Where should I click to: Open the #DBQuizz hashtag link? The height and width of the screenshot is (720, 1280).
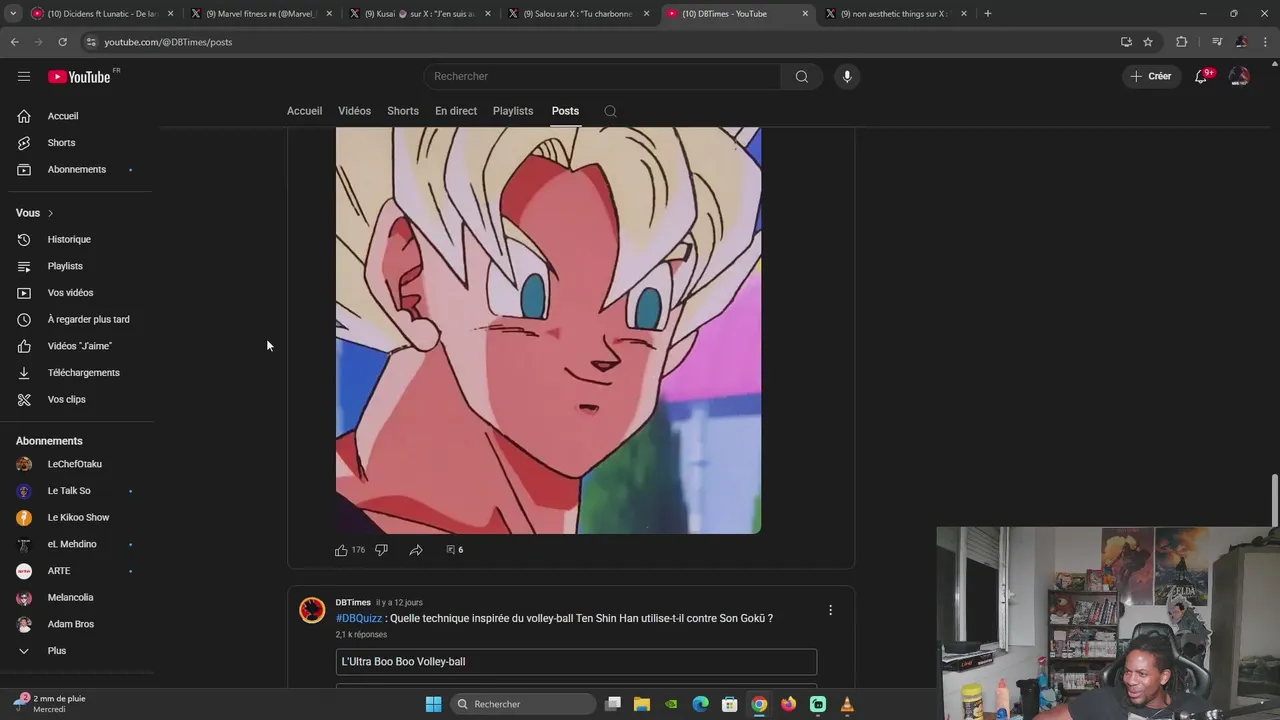coord(359,618)
